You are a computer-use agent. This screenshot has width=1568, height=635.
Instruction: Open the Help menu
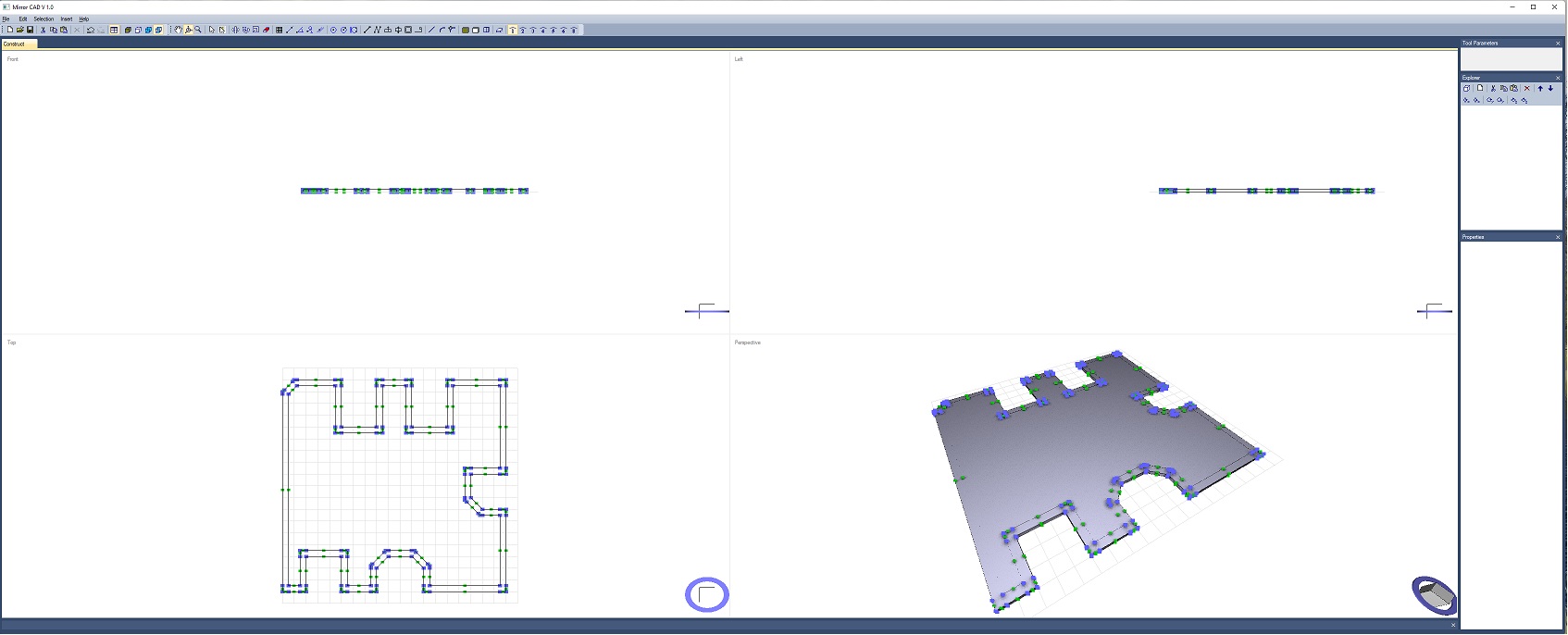84,19
